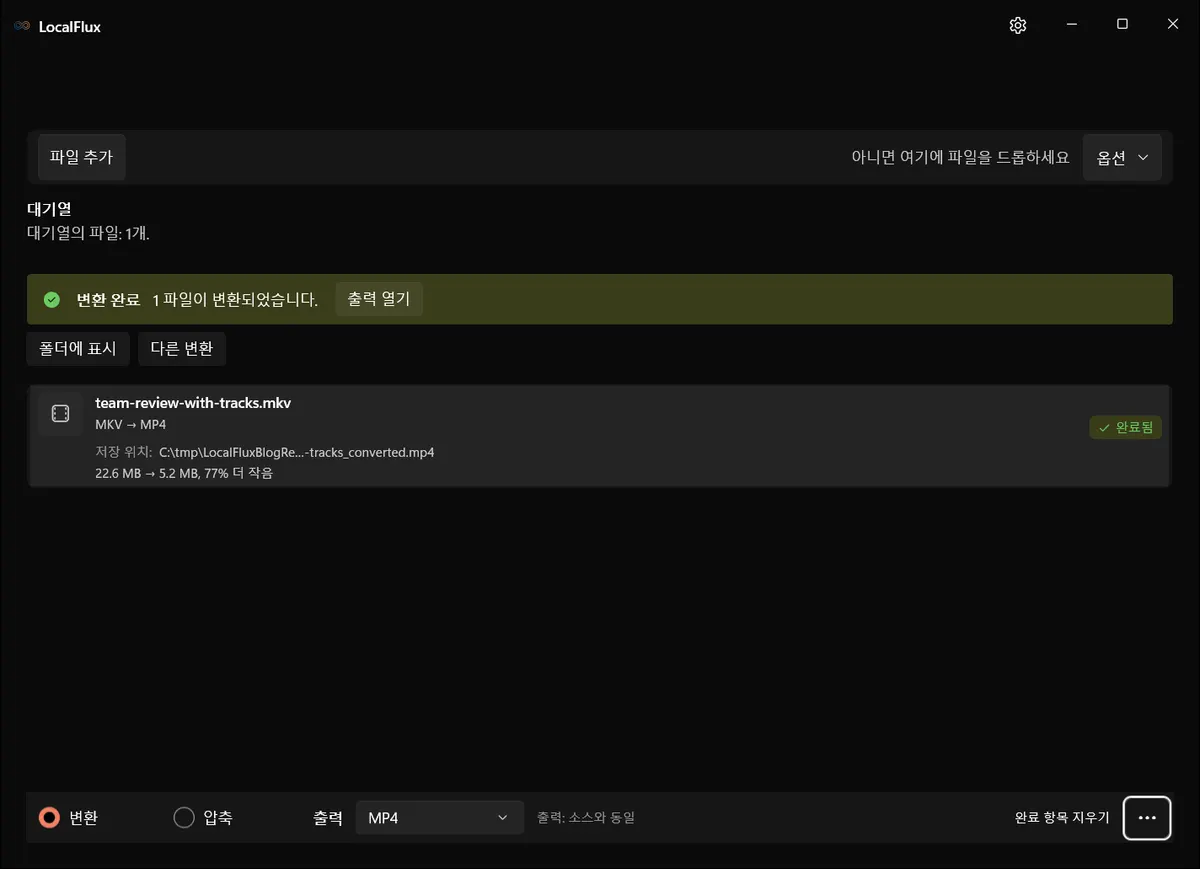Viewport: 1200px width, 869px height.
Task: Click the 대기열 heading
Action: pyautogui.click(x=49, y=210)
